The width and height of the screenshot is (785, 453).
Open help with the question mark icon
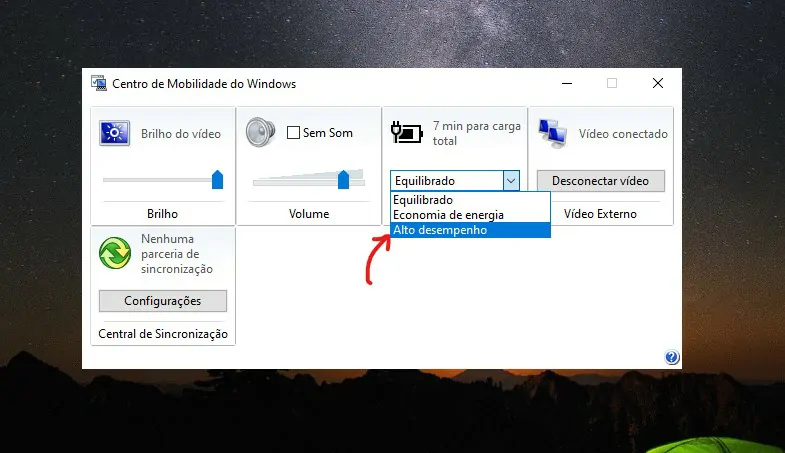pyautogui.click(x=672, y=357)
